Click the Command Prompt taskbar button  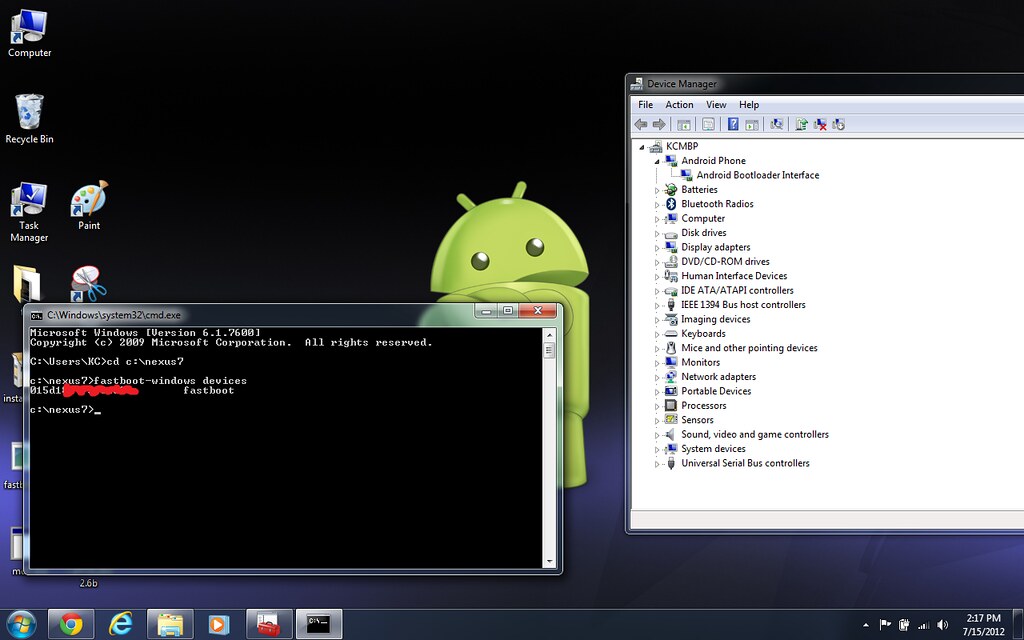point(319,624)
